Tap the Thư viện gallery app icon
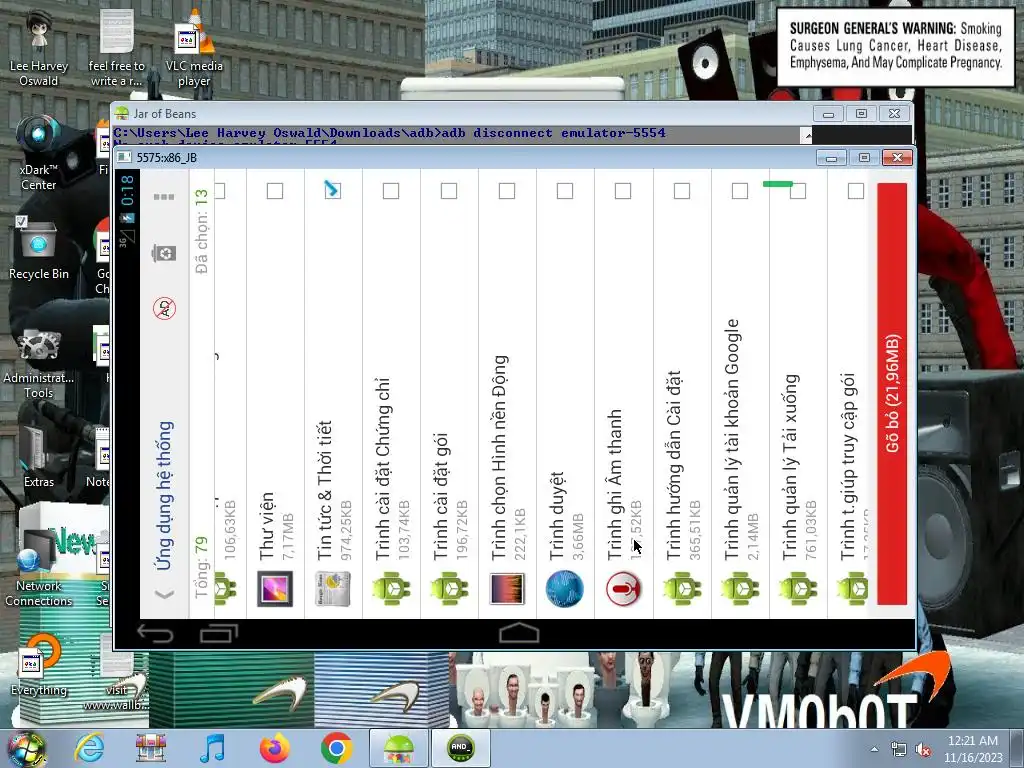Viewport: 1024px width, 768px height. pyautogui.click(x=274, y=588)
